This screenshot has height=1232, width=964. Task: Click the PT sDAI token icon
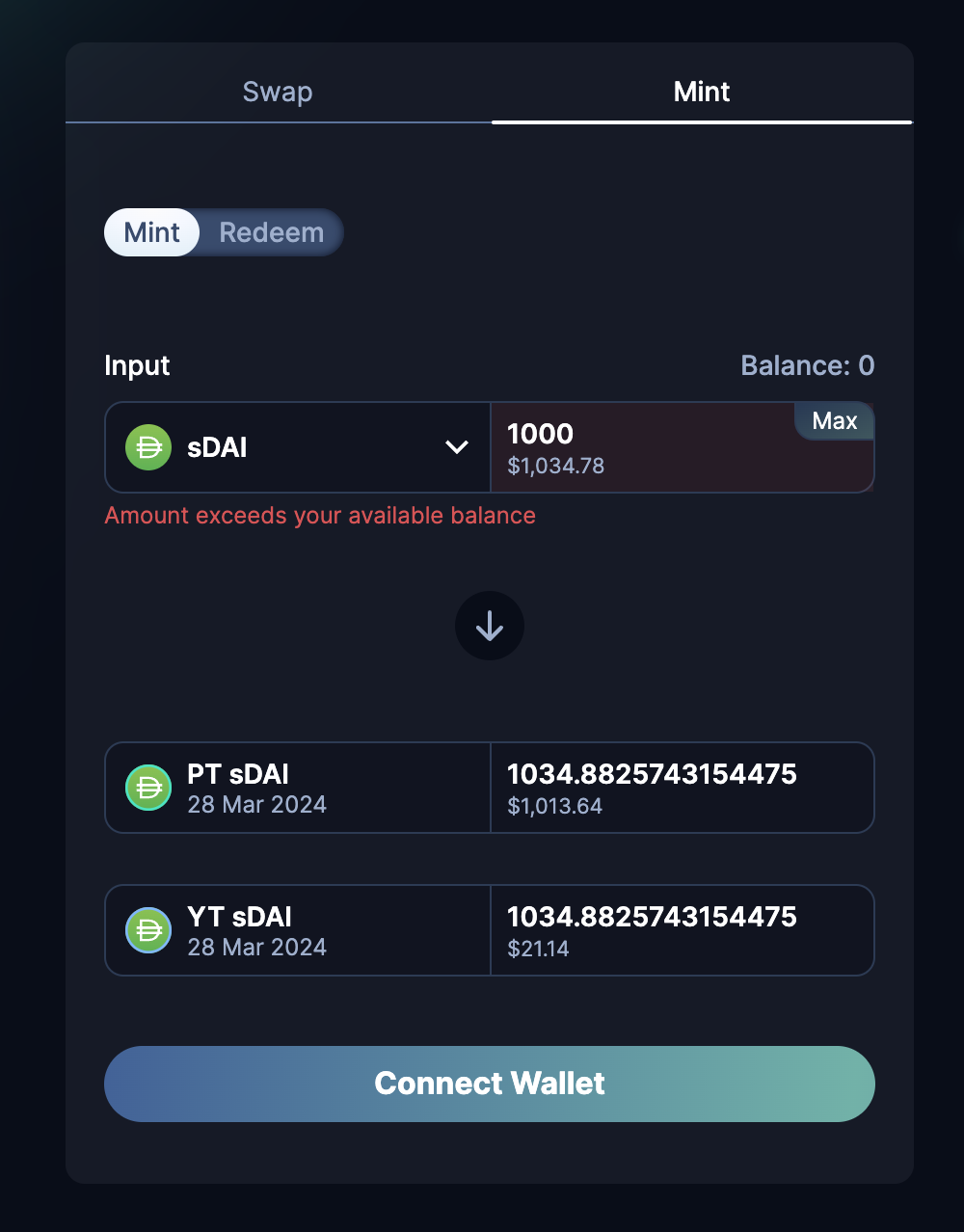(148, 788)
